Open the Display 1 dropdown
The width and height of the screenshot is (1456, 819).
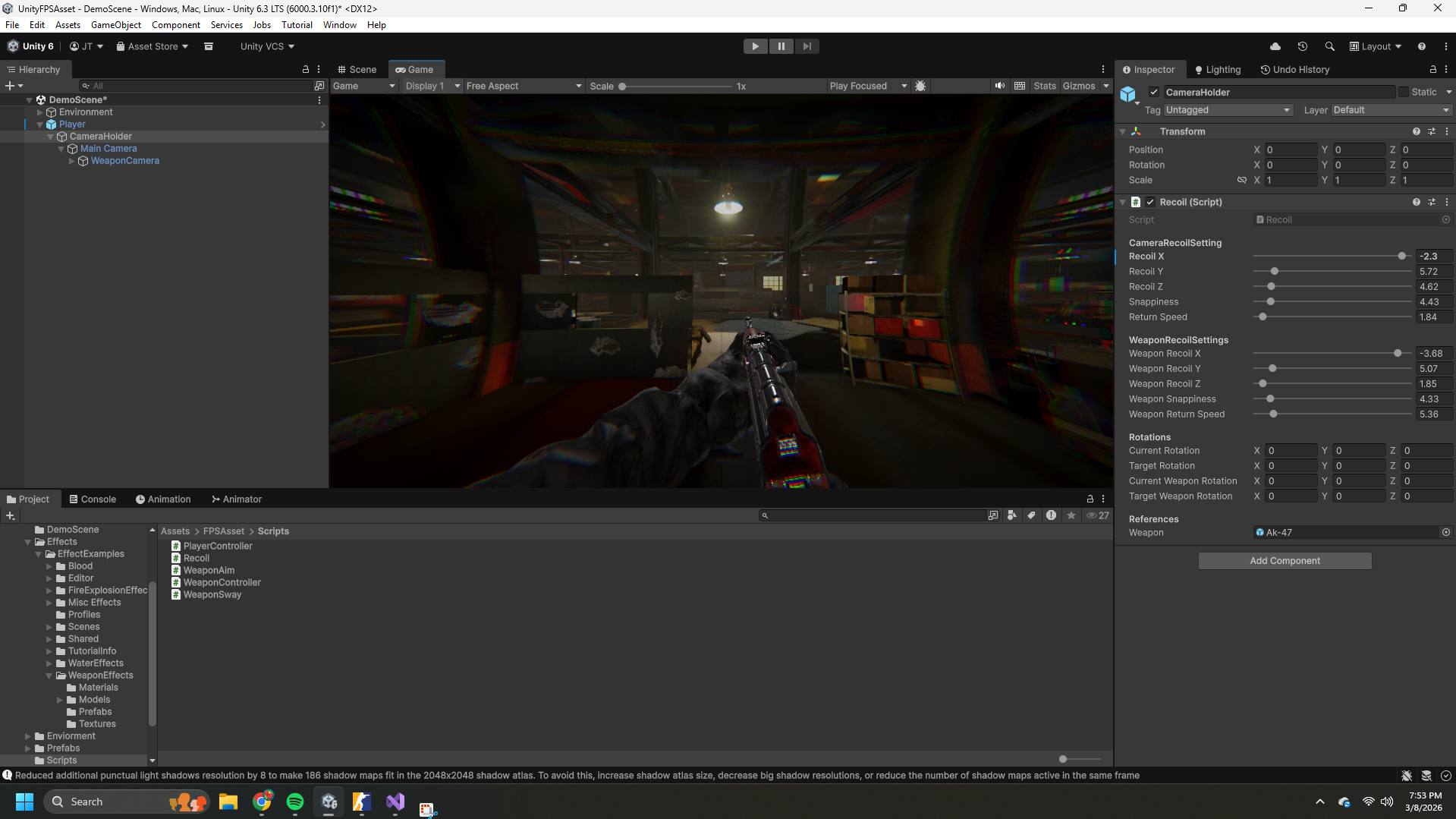[x=432, y=86]
